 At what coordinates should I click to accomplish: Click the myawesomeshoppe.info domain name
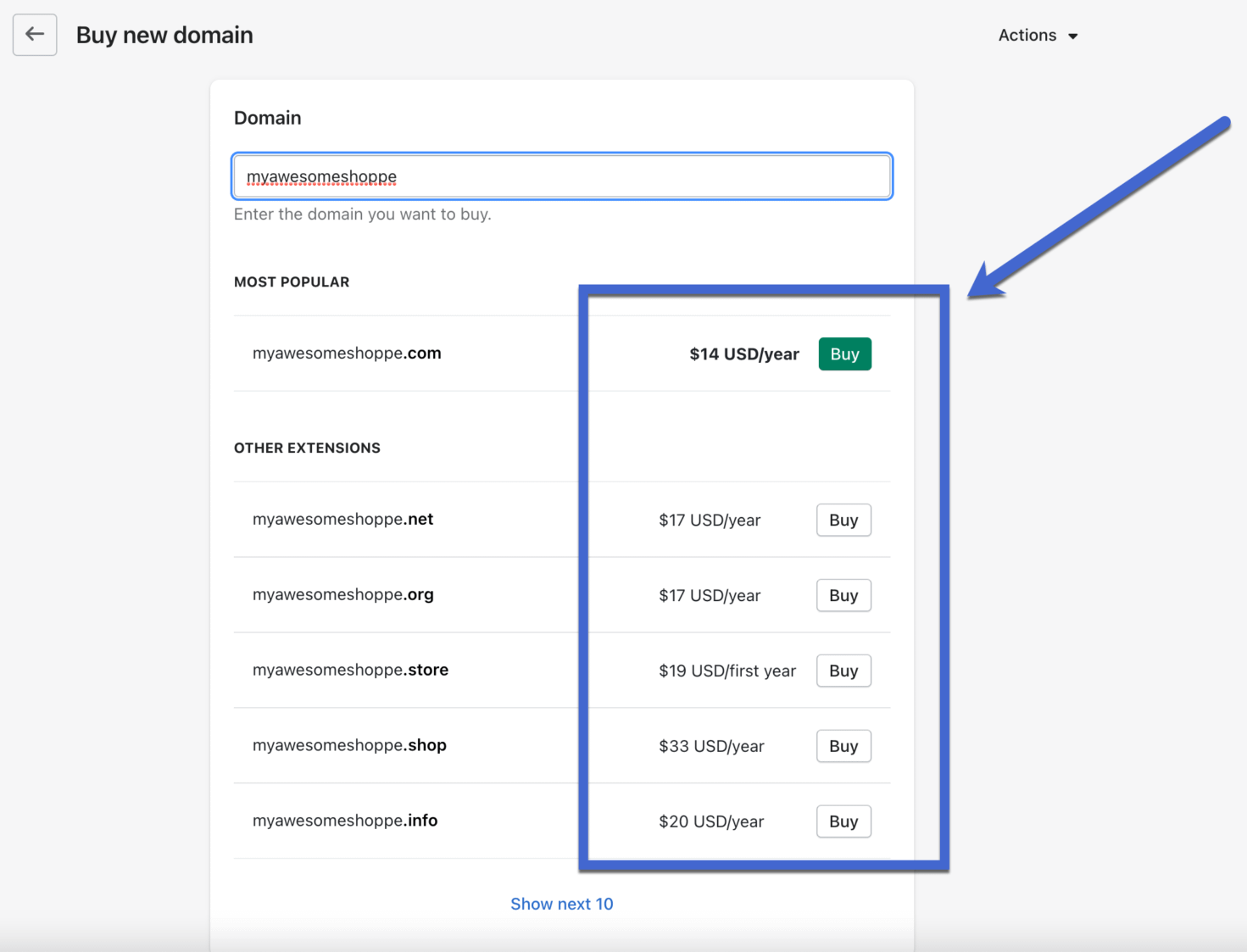pos(345,821)
